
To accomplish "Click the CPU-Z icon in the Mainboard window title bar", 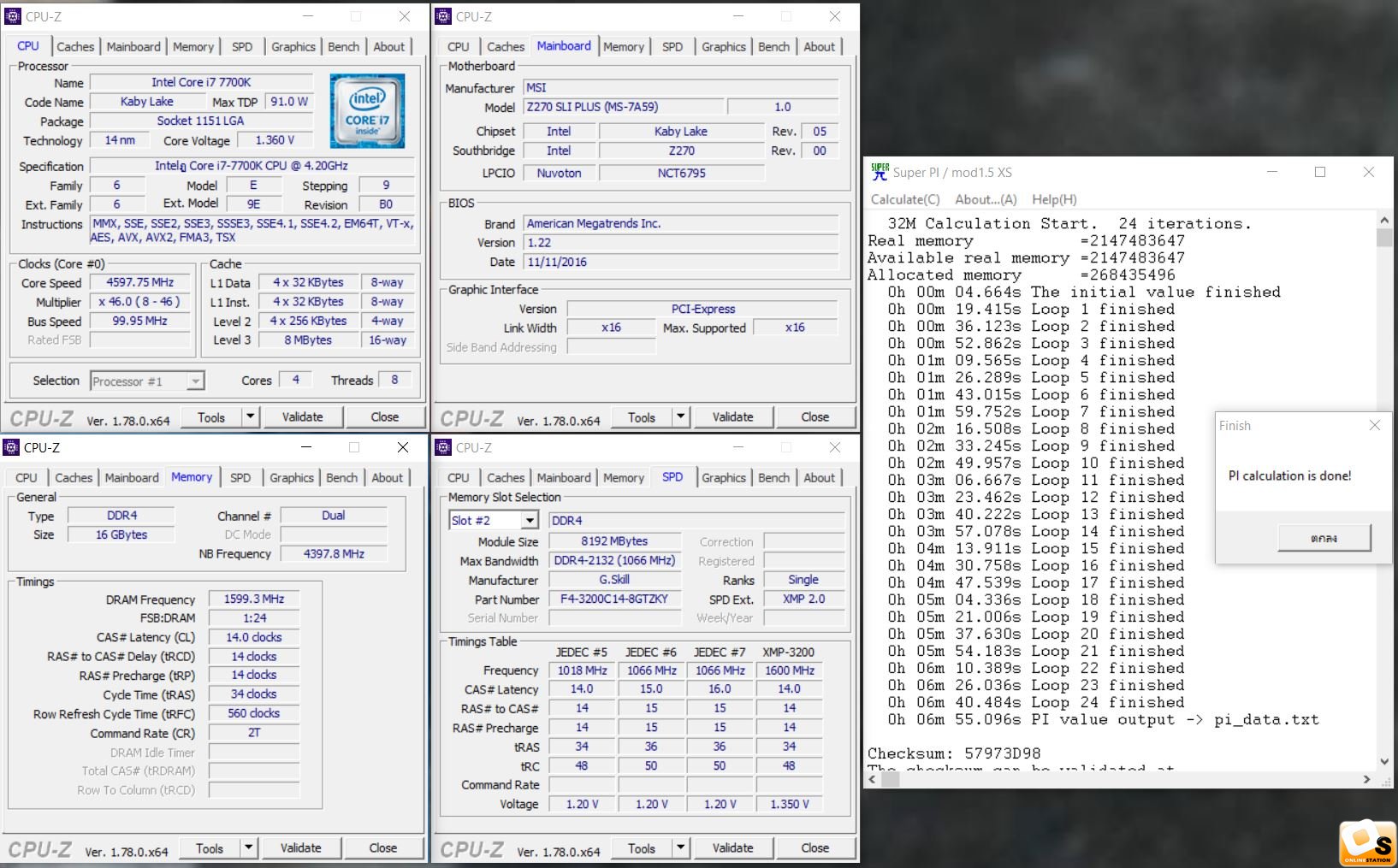I will (443, 16).
